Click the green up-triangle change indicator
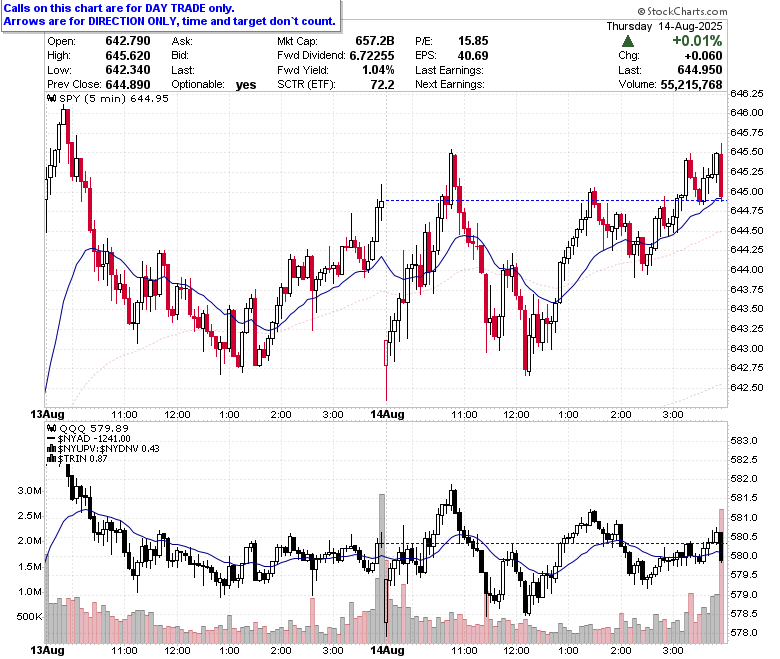 coord(628,41)
